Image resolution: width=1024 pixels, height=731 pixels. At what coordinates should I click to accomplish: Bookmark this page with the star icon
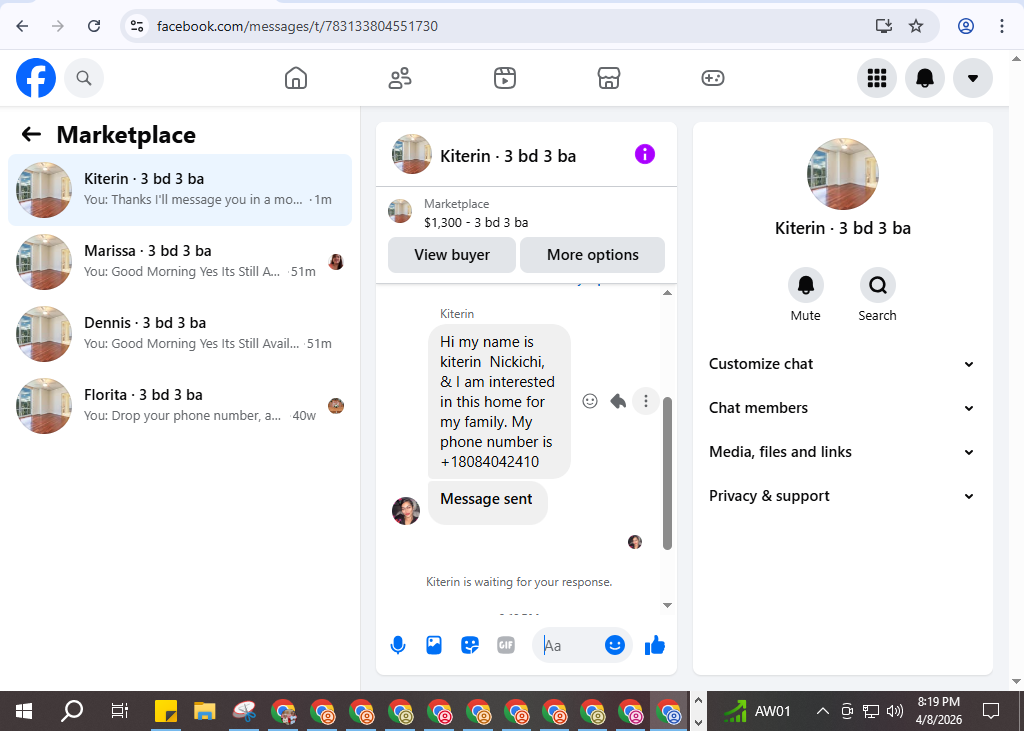916,26
